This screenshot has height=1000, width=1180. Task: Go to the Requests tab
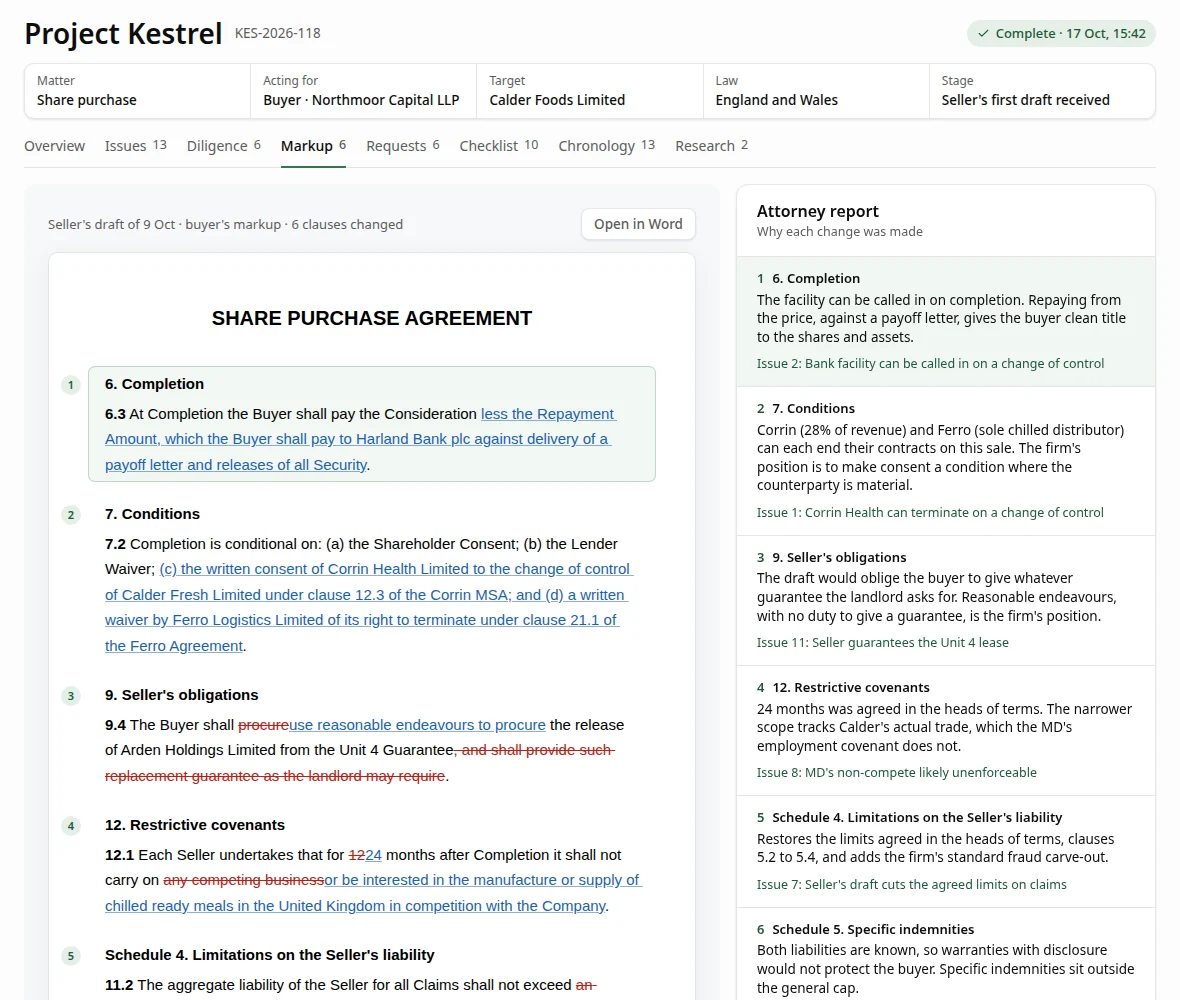coord(403,146)
